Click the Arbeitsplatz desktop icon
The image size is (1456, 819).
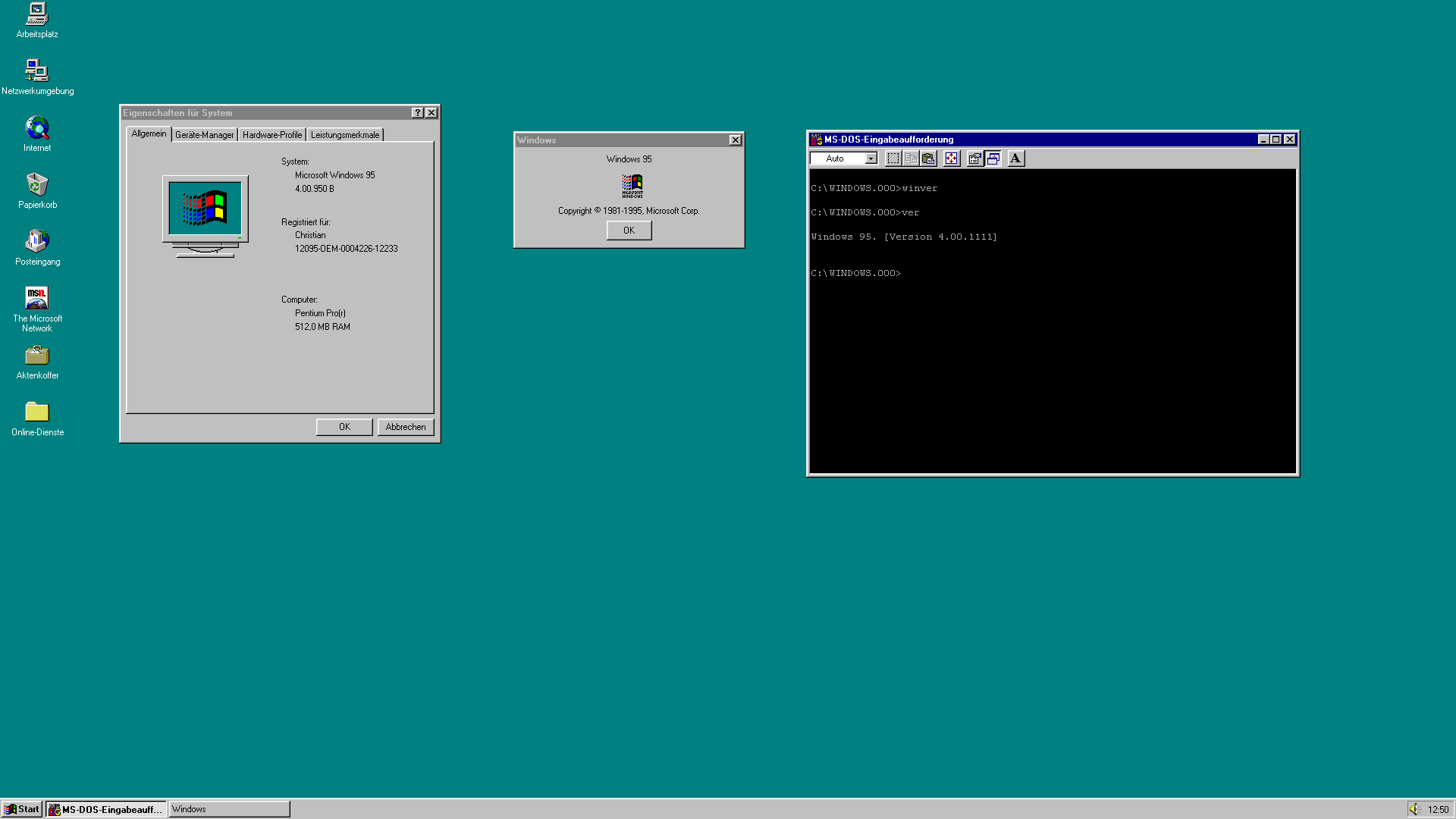pos(36,14)
